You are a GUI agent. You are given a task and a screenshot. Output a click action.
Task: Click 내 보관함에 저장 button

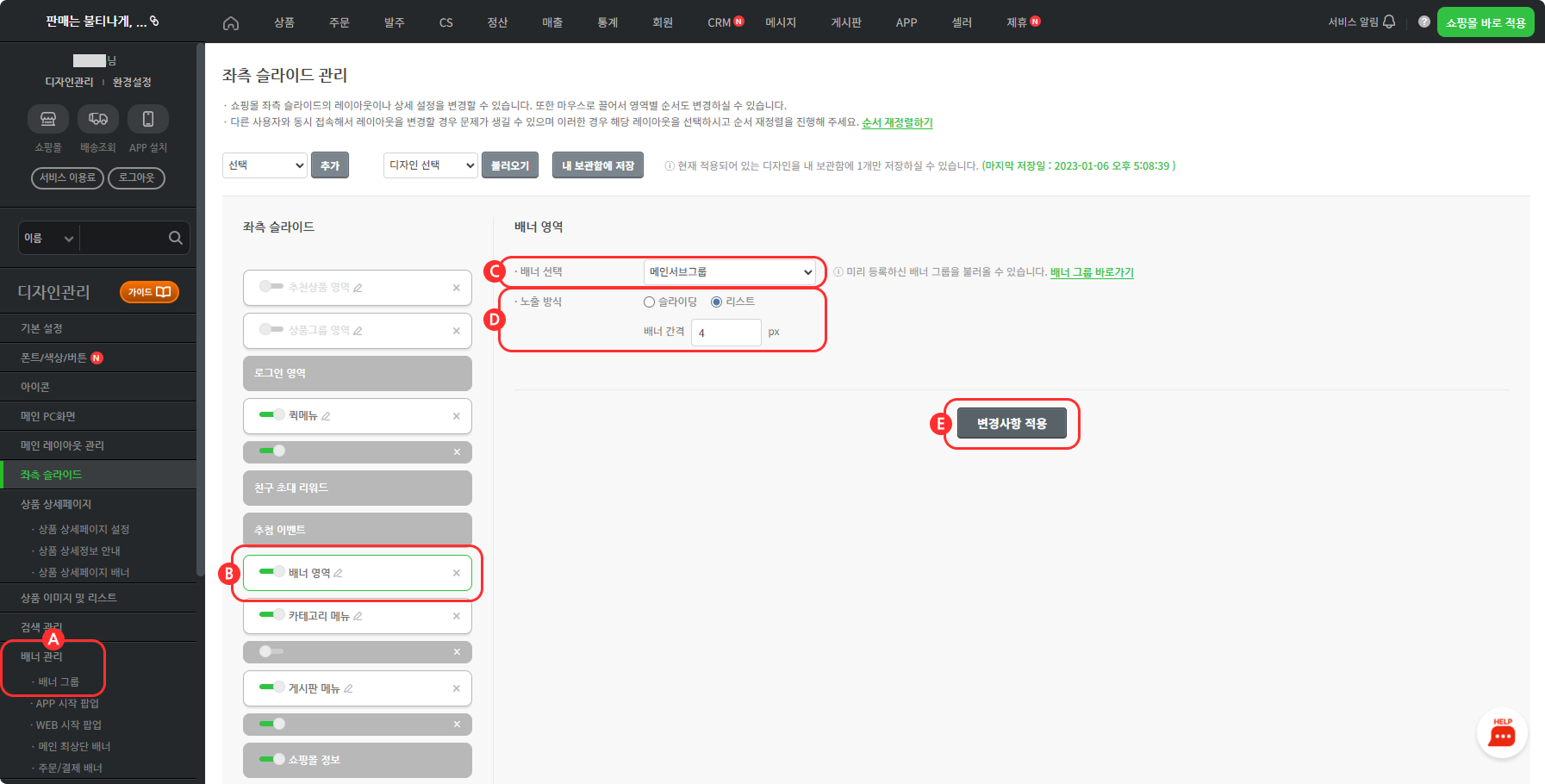(x=598, y=165)
